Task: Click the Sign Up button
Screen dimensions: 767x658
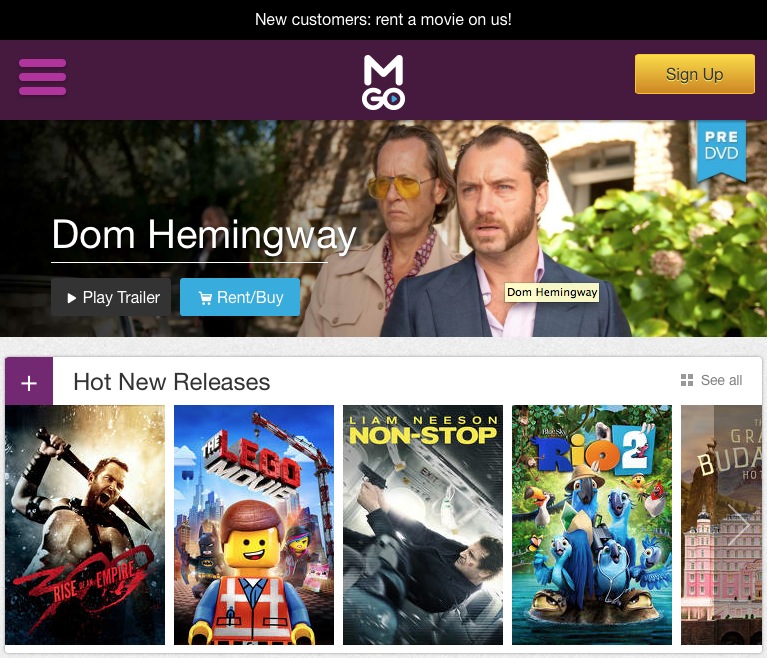Action: 695,74
